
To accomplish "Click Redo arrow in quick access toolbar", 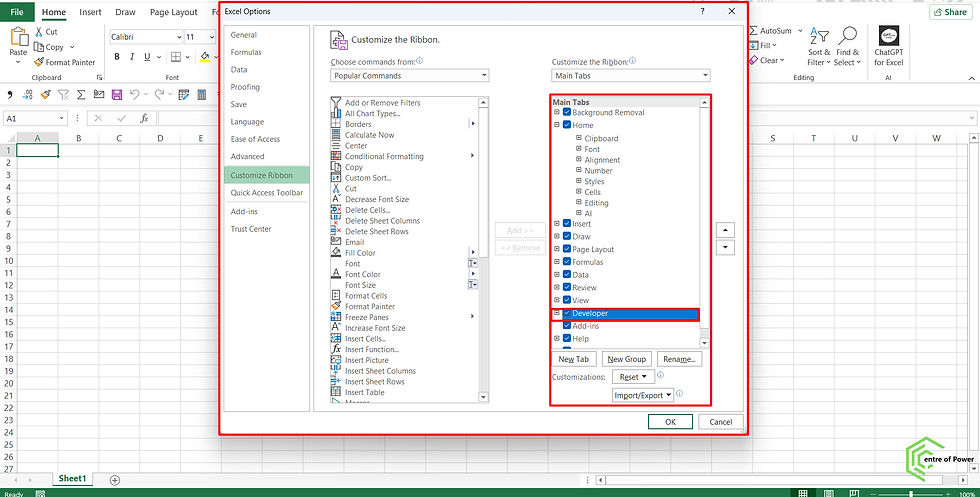I will pos(159,95).
